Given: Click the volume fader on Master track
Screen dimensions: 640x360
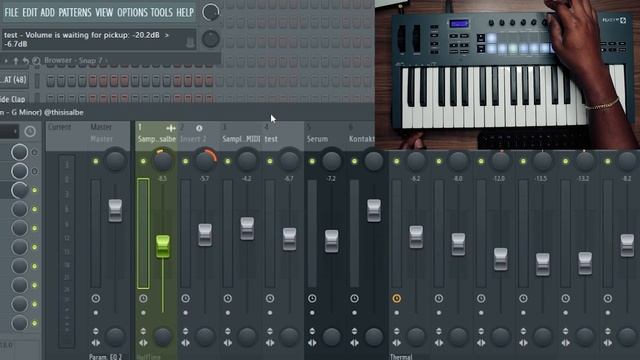Looking at the screenshot, I should pos(115,211).
